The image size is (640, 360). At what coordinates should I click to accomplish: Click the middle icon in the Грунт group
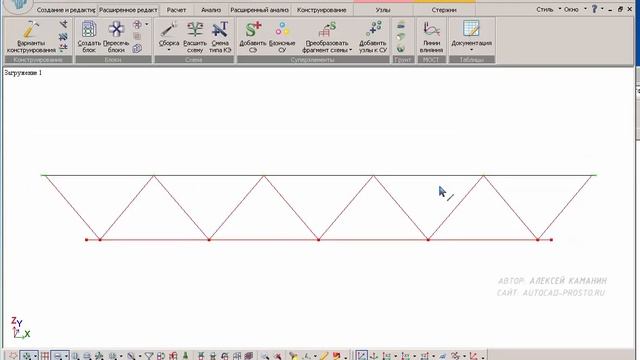401,37
